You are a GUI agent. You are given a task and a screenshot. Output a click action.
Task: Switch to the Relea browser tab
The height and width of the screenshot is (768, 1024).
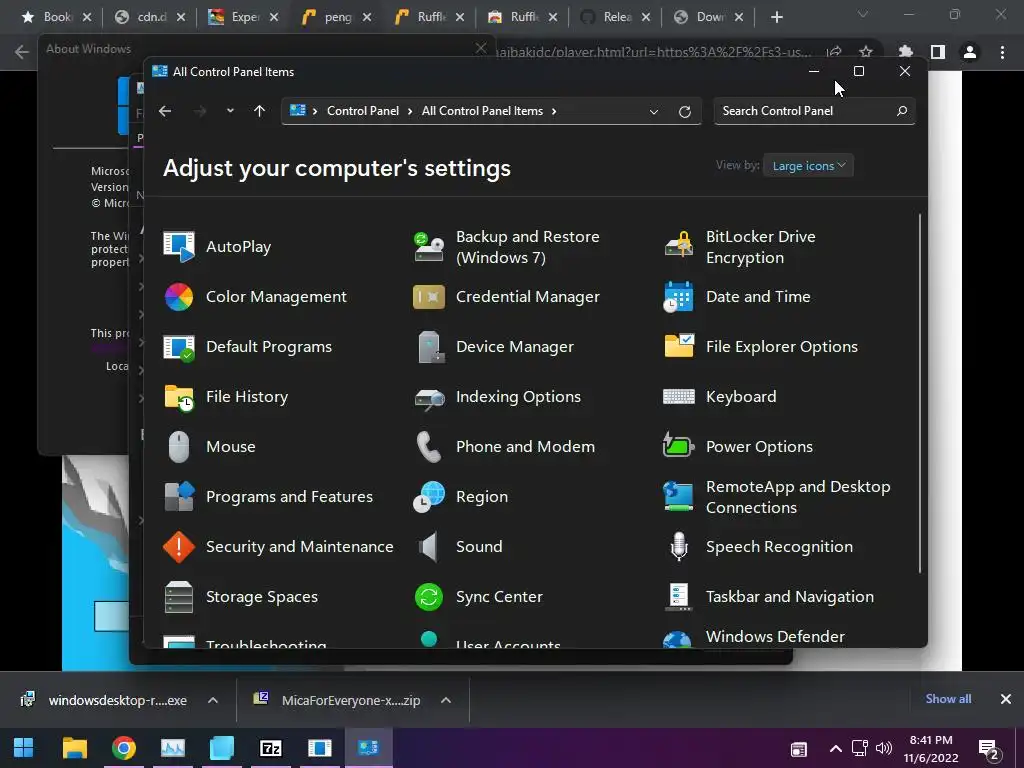click(615, 17)
